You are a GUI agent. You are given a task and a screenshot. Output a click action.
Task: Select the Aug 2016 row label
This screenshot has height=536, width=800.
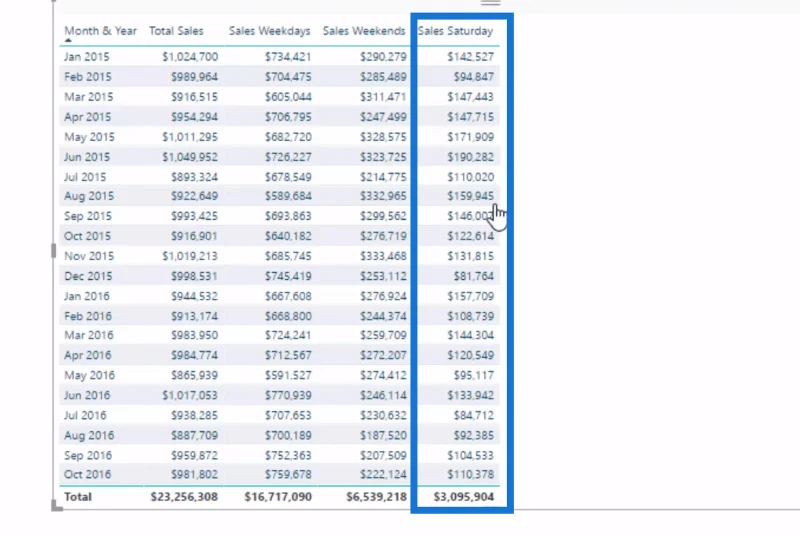(x=89, y=436)
